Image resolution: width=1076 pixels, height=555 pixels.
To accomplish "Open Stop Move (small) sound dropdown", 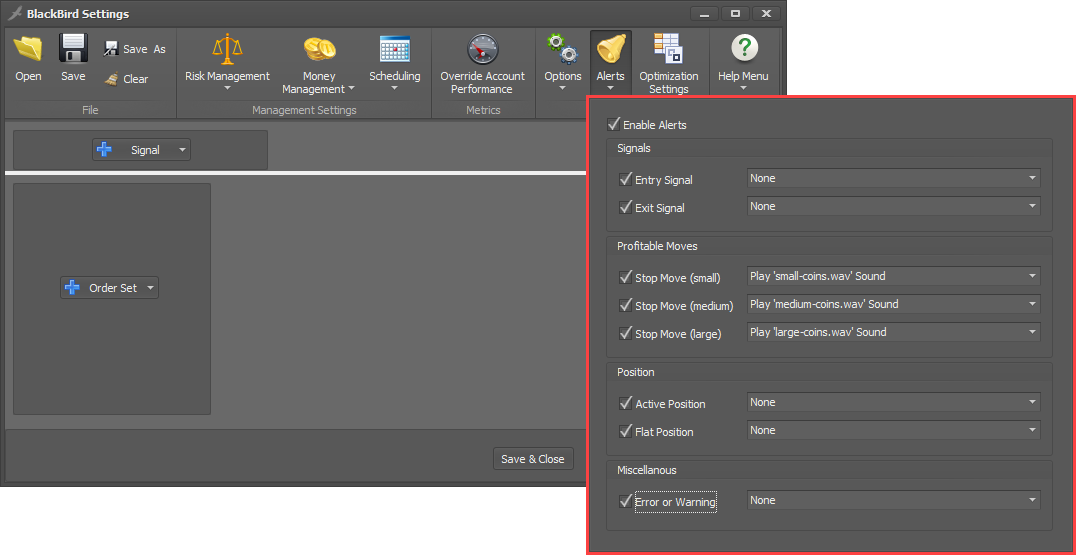I will click(x=893, y=276).
